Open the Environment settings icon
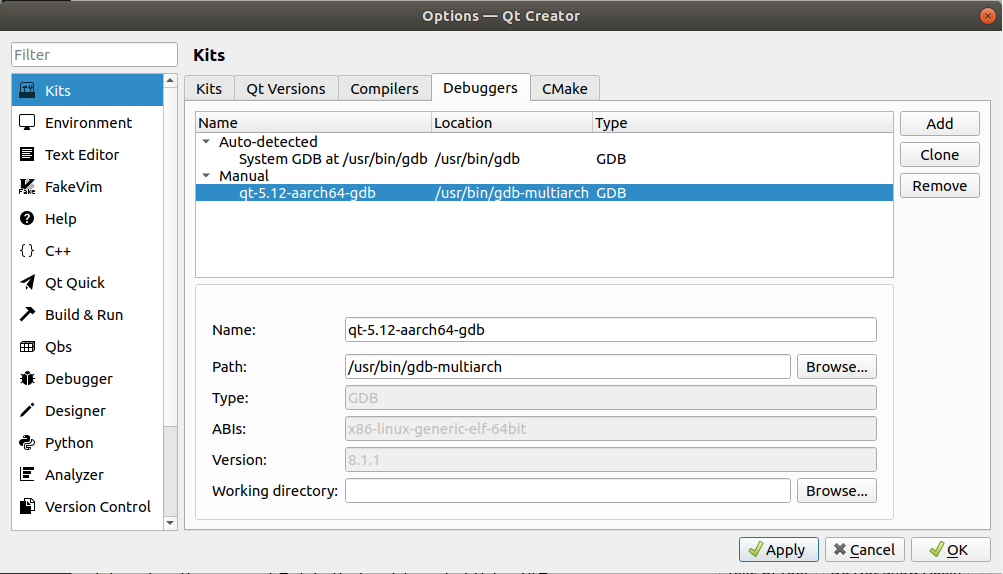The width and height of the screenshot is (1003, 574). (x=28, y=123)
